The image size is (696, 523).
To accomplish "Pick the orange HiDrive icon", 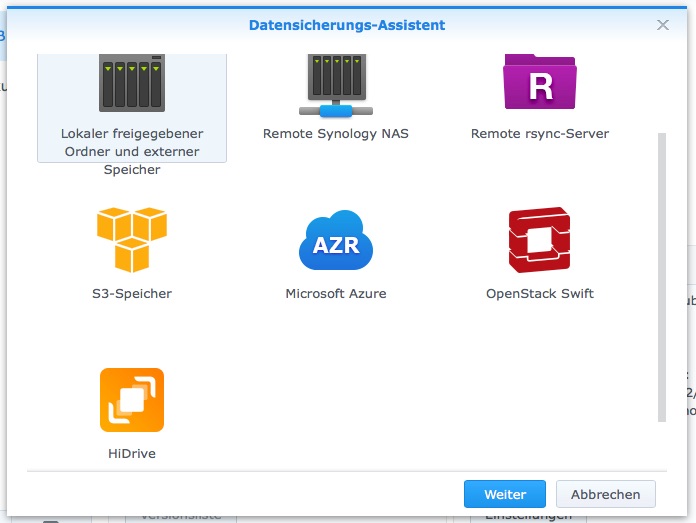I will 132,400.
